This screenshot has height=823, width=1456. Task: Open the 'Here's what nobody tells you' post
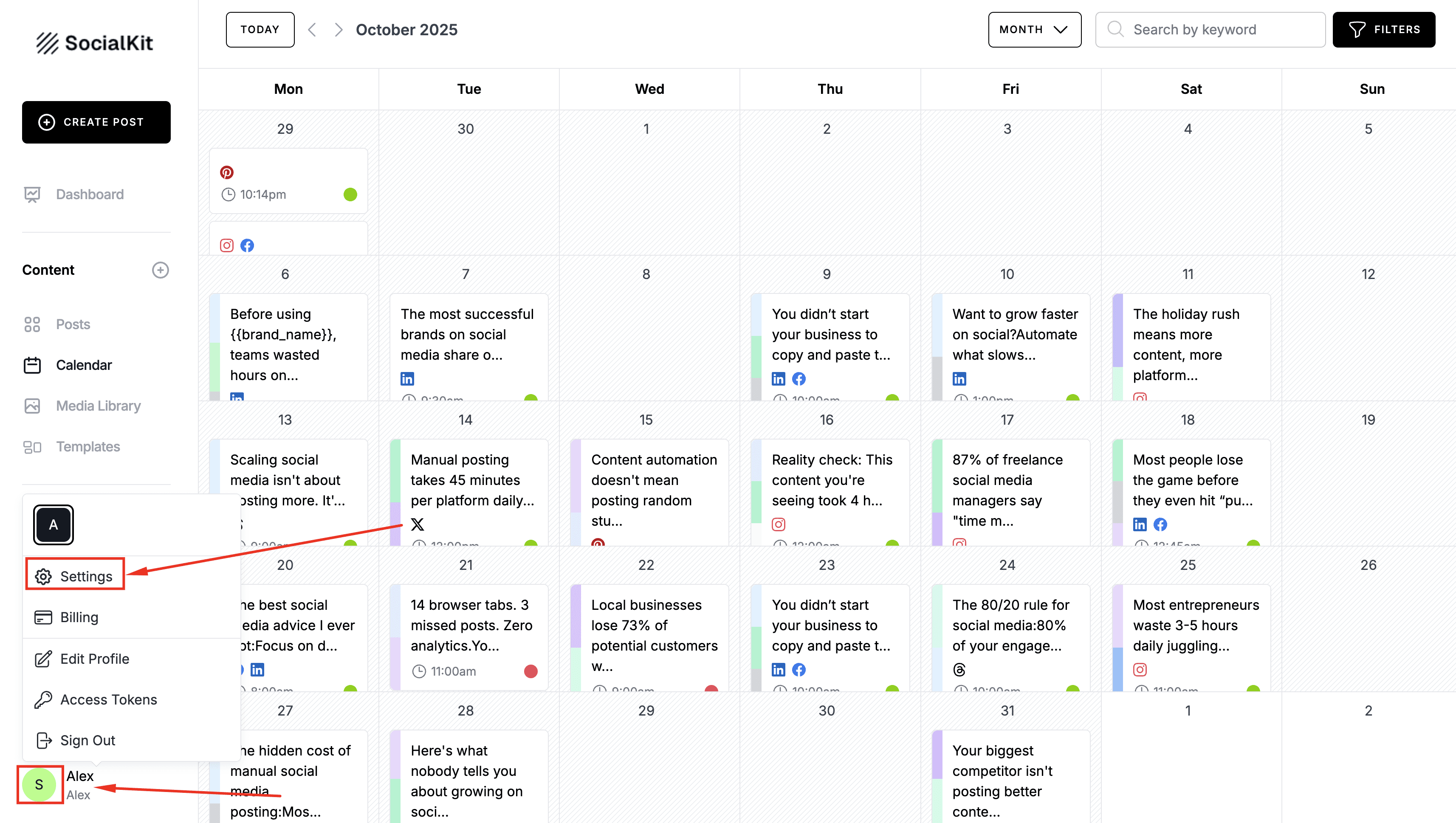click(468, 777)
